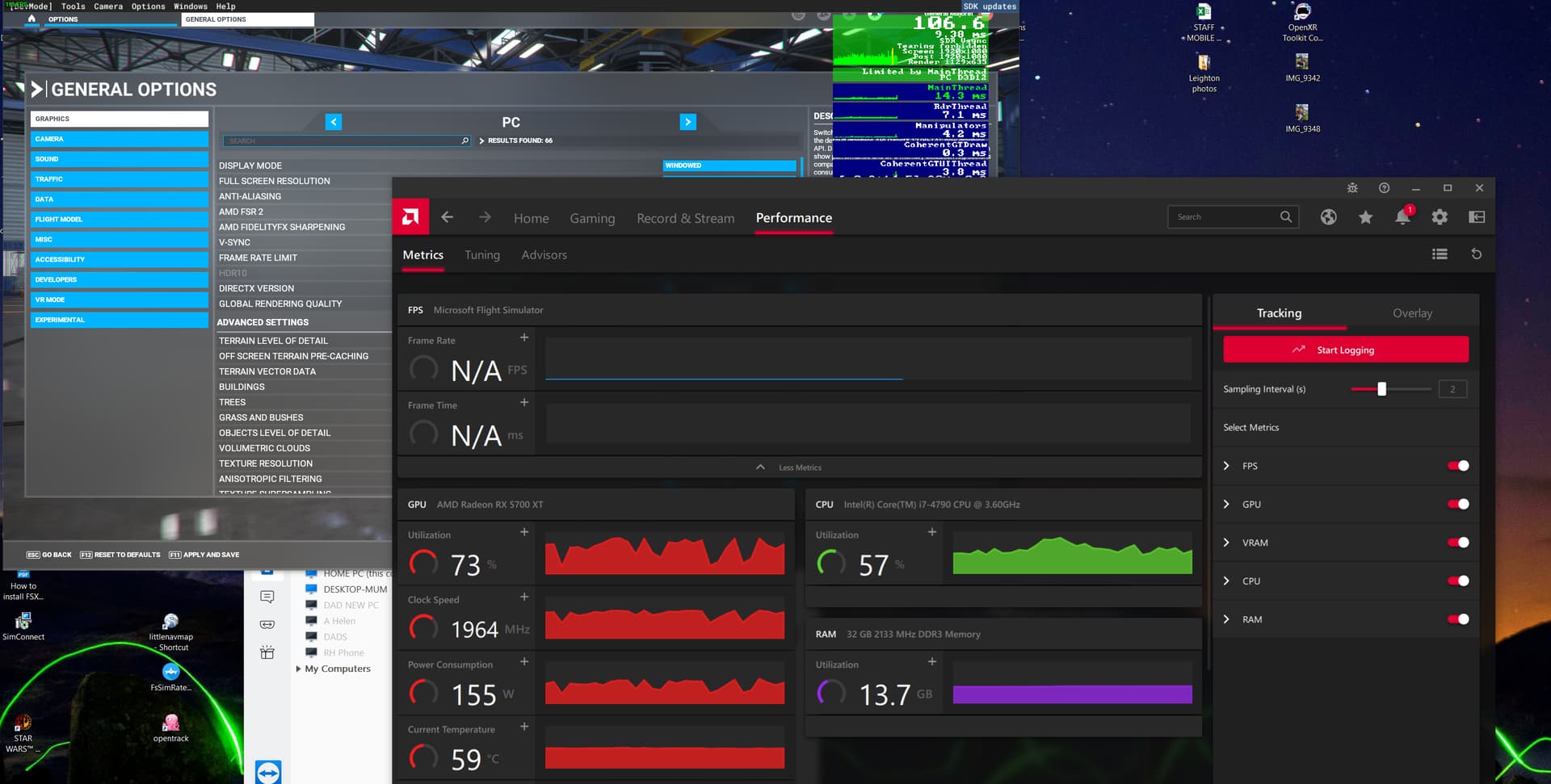1551x784 pixels.
Task: Disable the FPS tracking toggle
Action: [x=1458, y=466]
